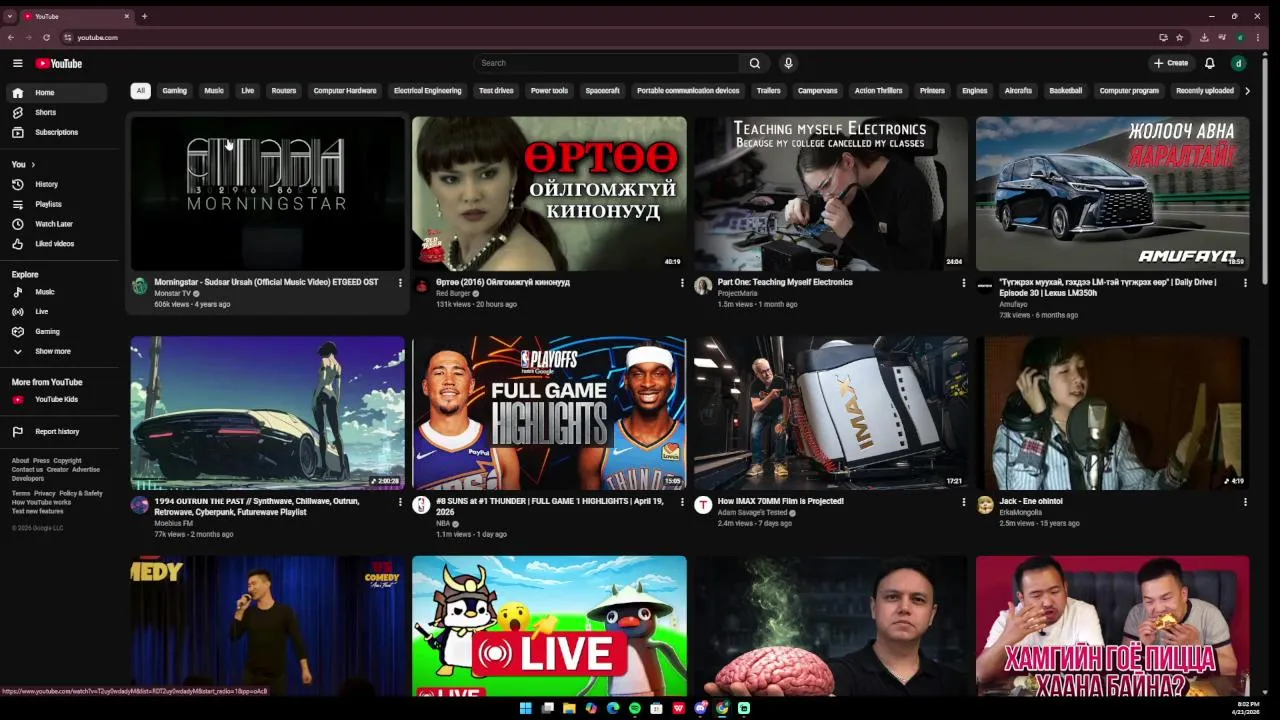Open the Lexus LM350h Daily Drive thumbnail
Screen dimensions: 1280x720
pos(1113,194)
